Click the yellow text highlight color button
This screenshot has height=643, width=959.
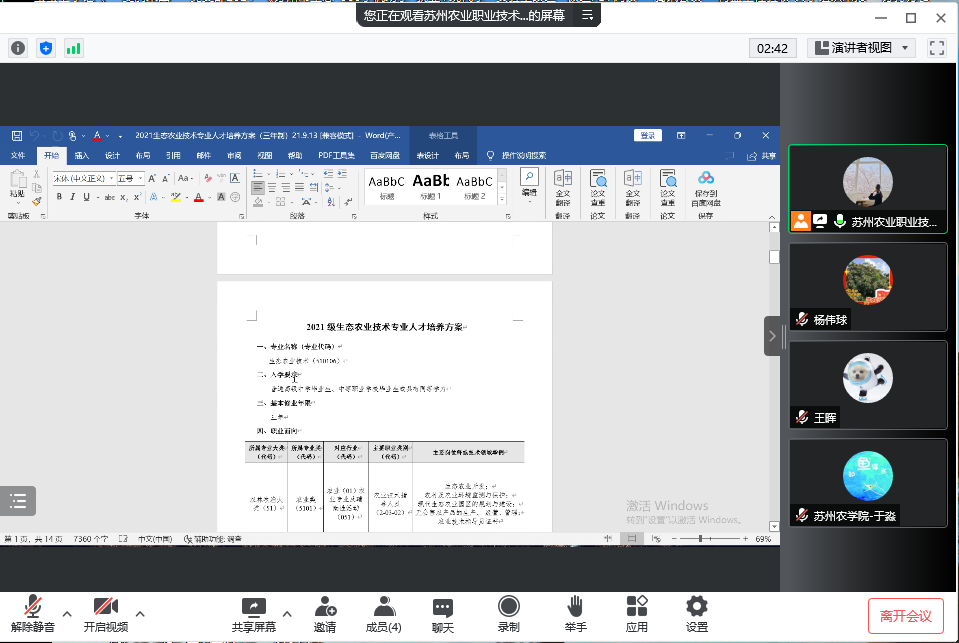(176, 197)
